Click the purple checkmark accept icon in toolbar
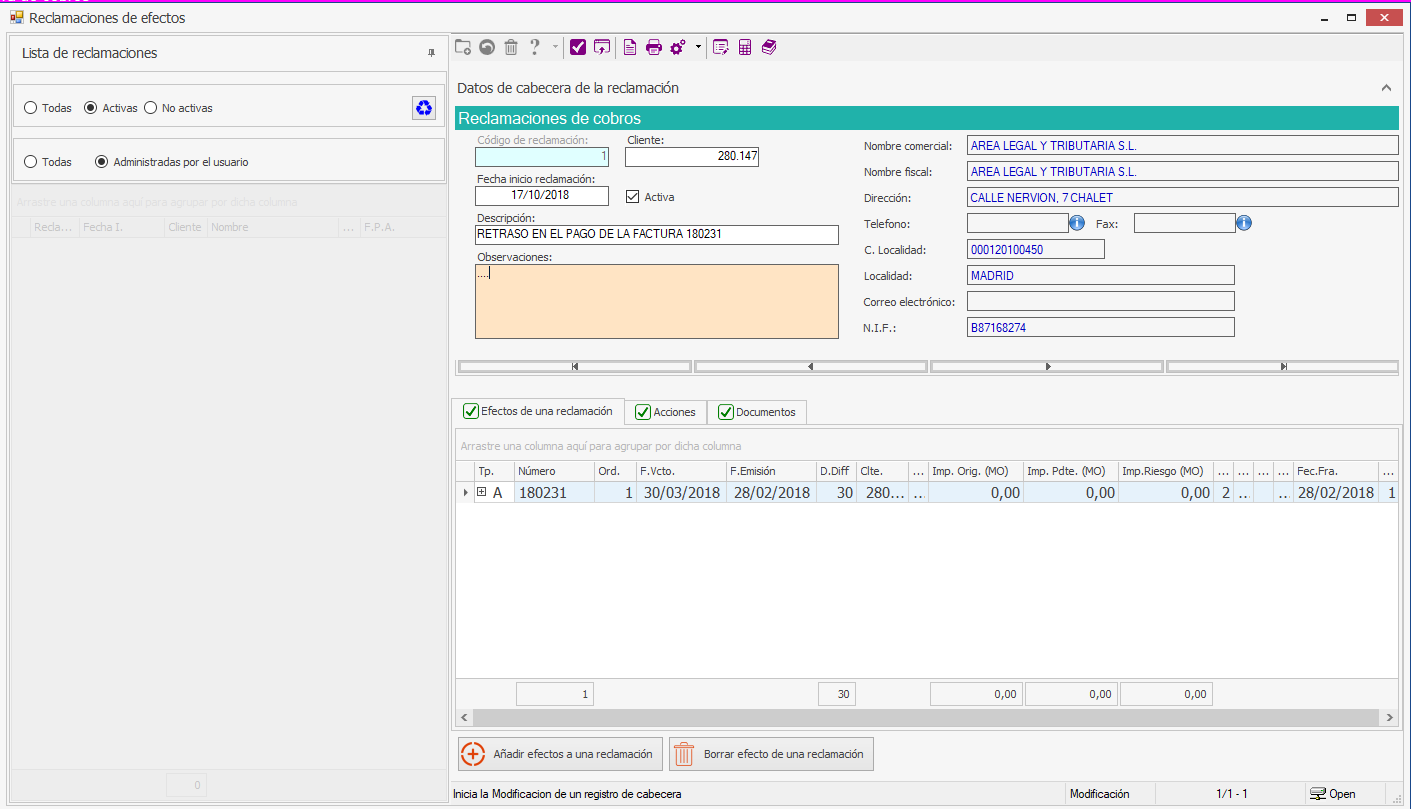 (x=578, y=47)
